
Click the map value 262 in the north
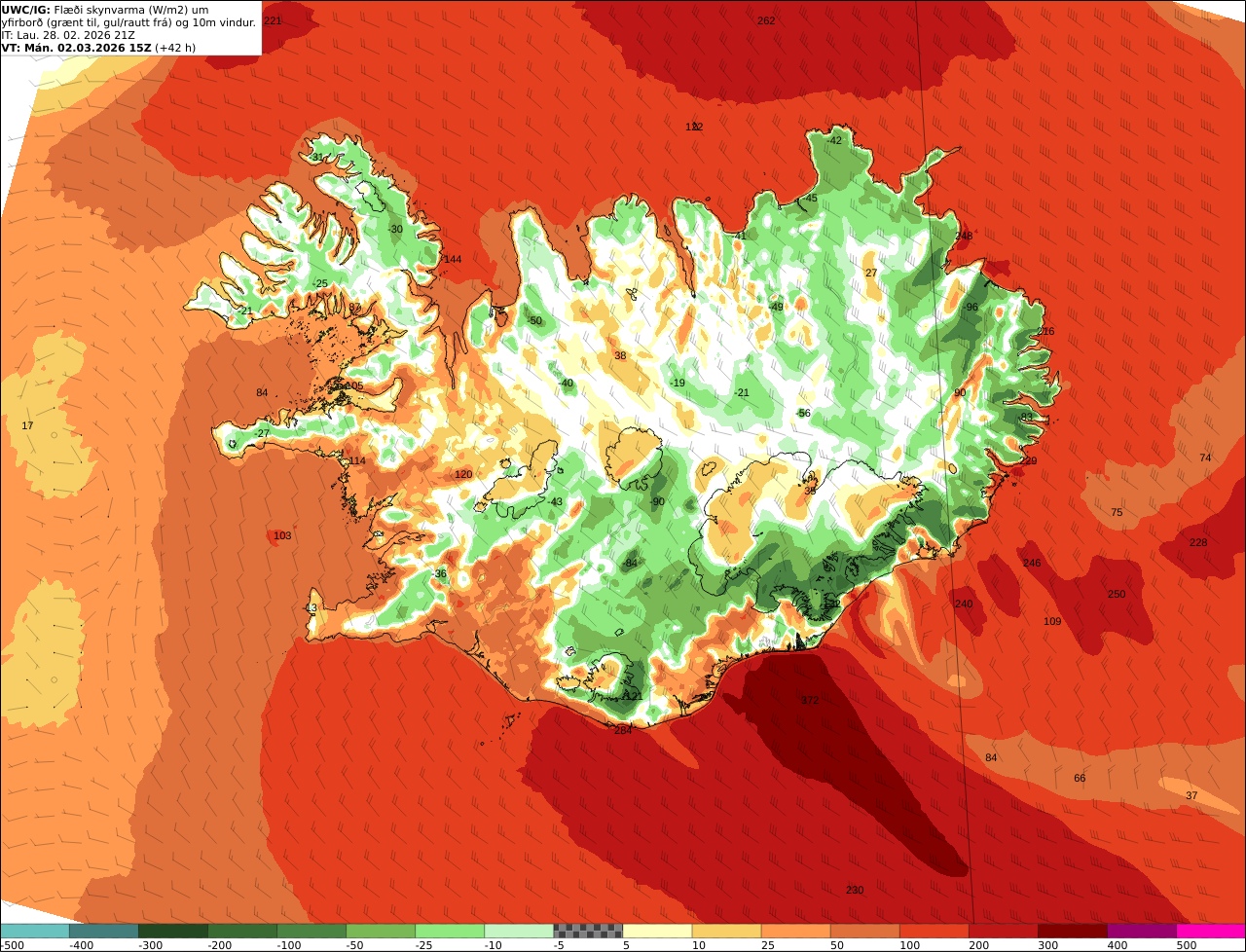click(x=766, y=20)
